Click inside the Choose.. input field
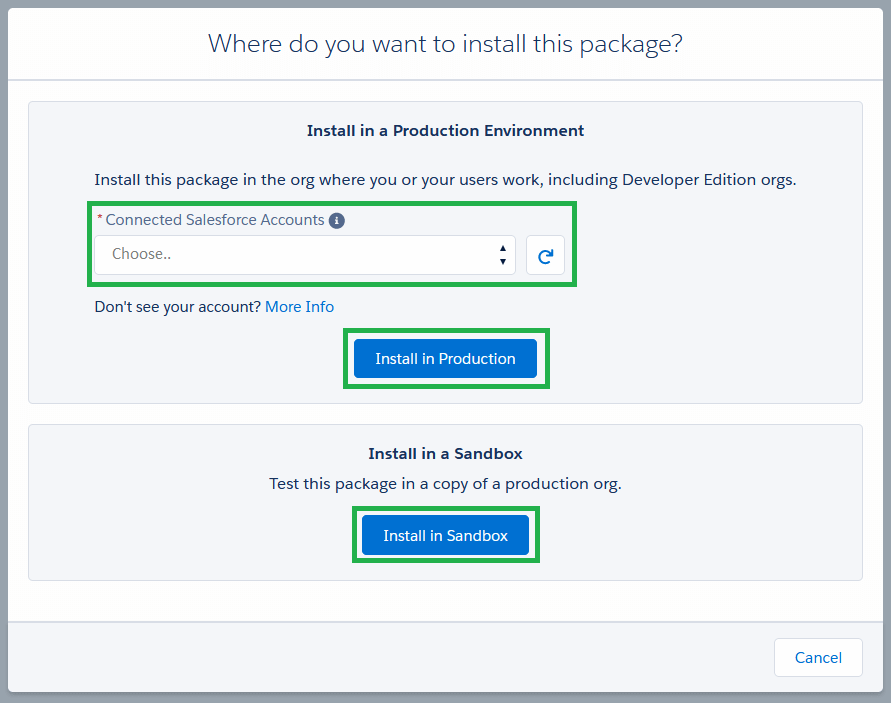 click(250, 255)
